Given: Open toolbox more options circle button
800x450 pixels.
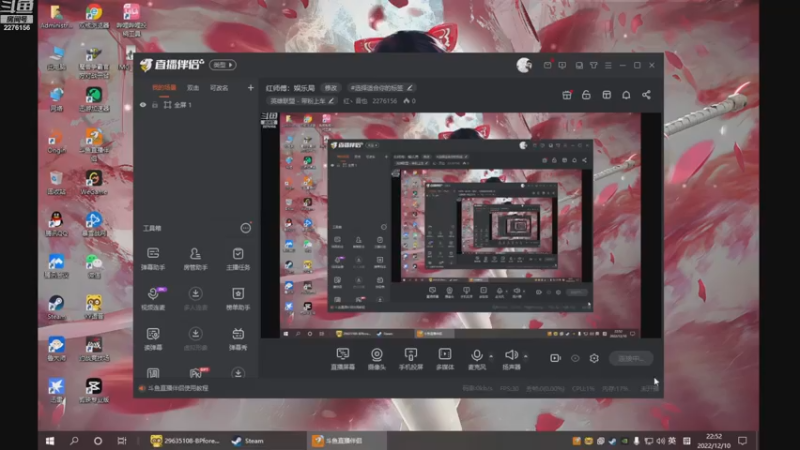Looking at the screenshot, I should (x=245, y=228).
